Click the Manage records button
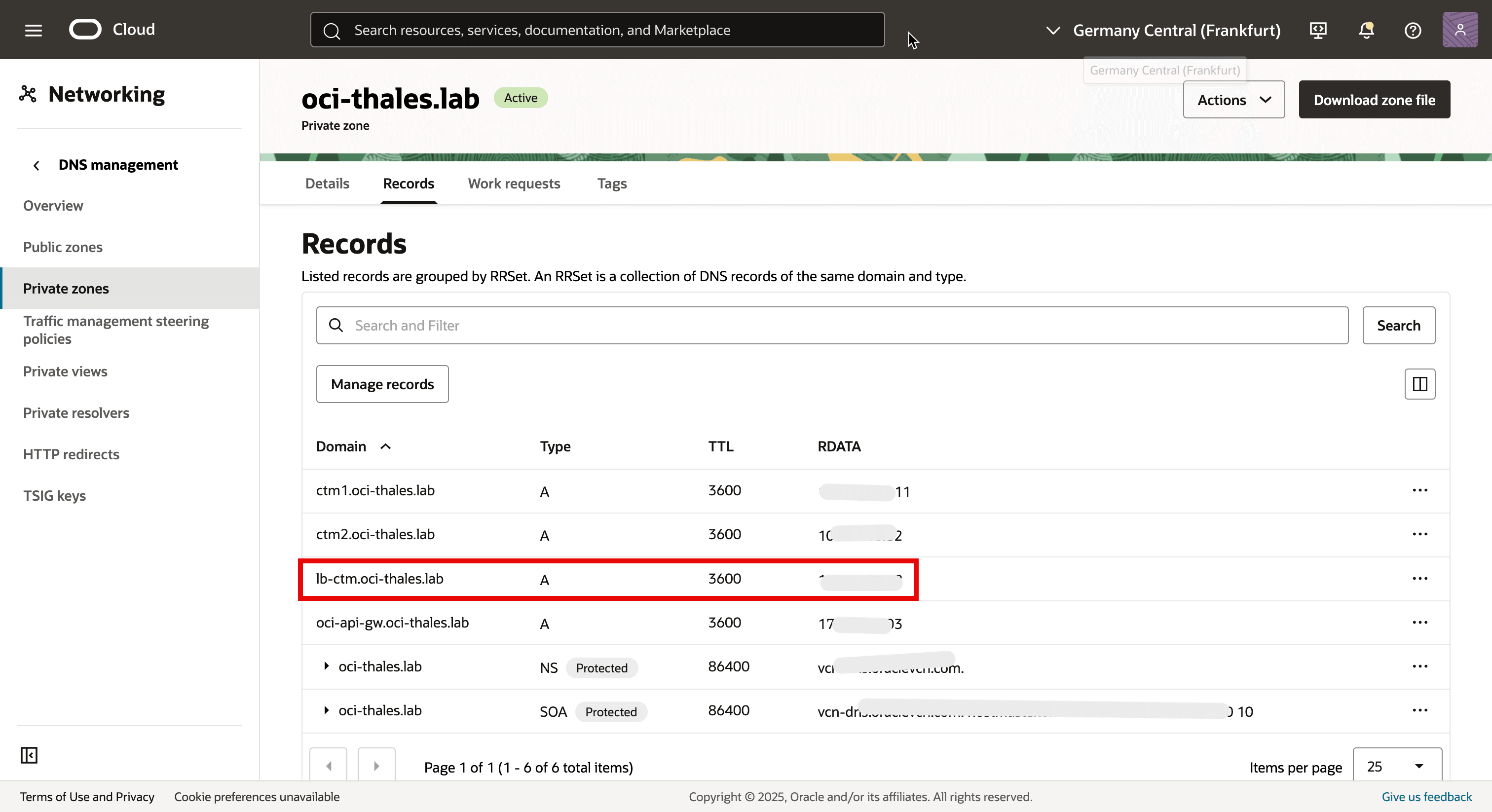 pyautogui.click(x=382, y=384)
